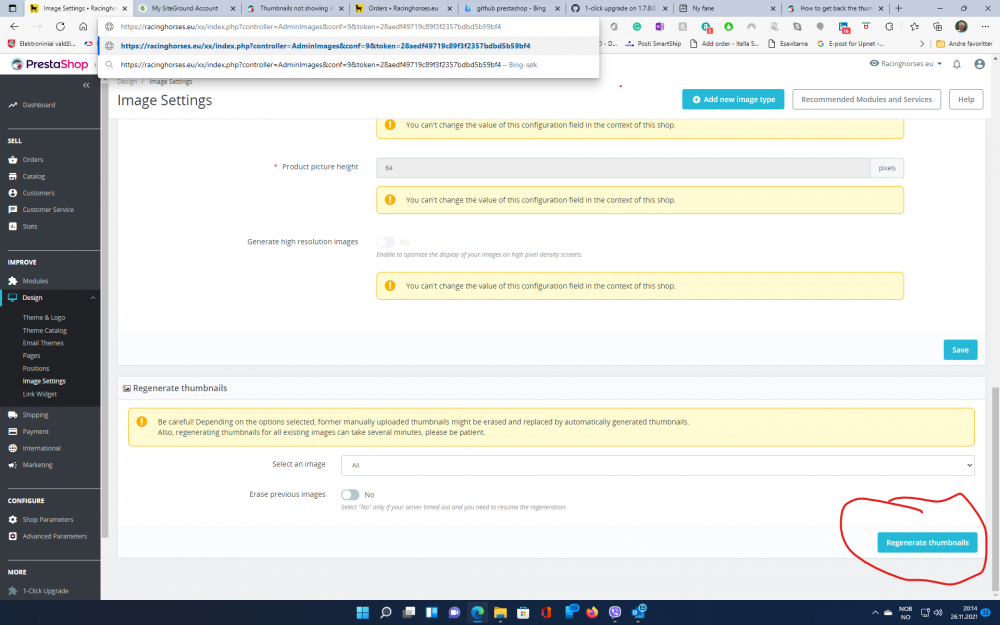Click the Product picture height field
The image size is (1000, 625).
623,168
